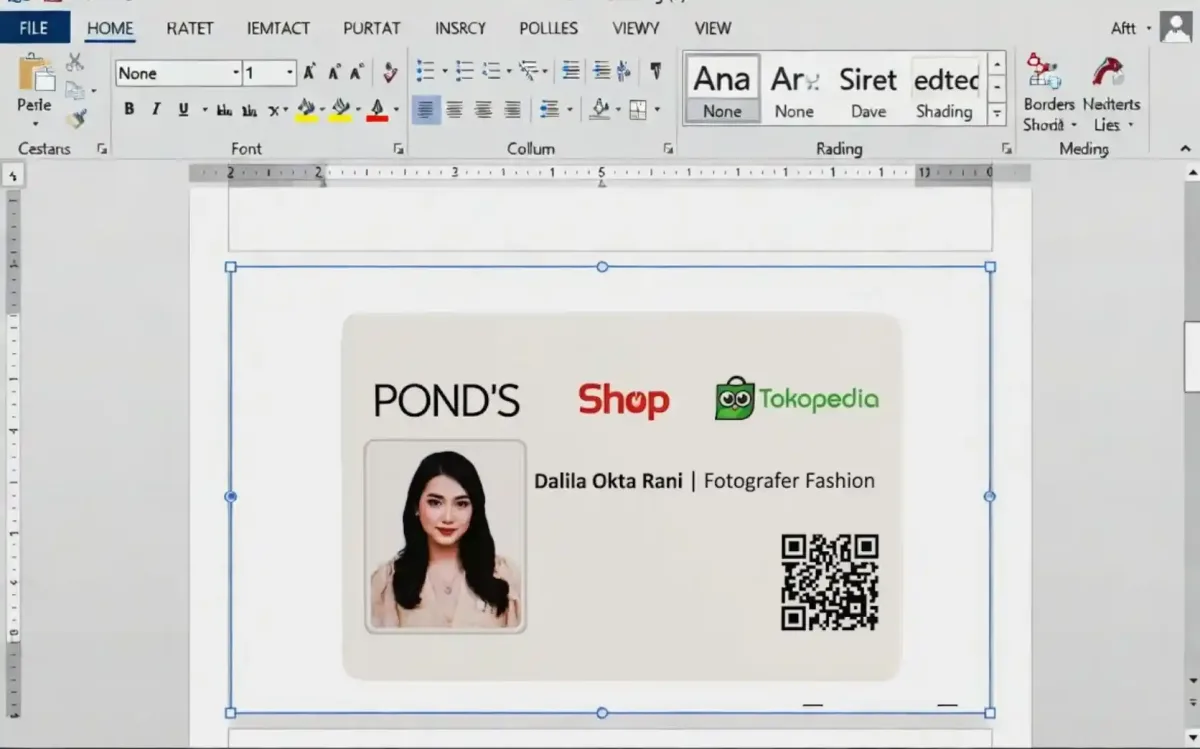
Task: Click the first text highlight marker icon
Action: 306,109
